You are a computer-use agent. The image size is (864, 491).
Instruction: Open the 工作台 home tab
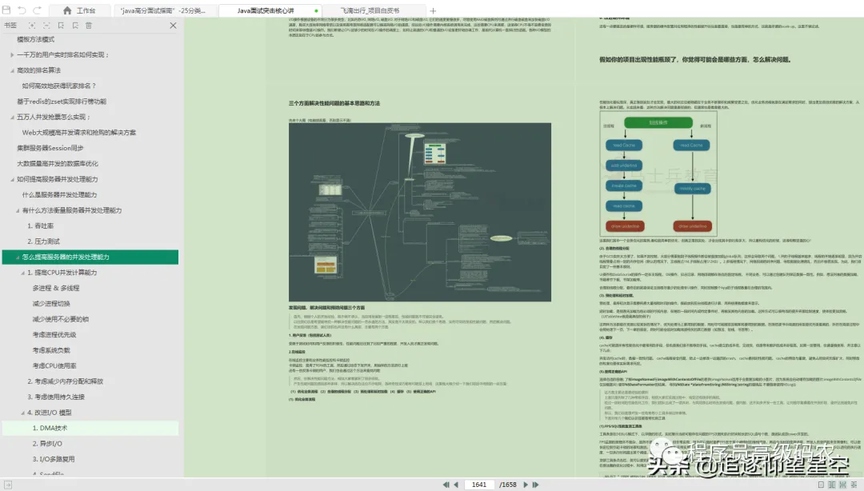(80, 10)
